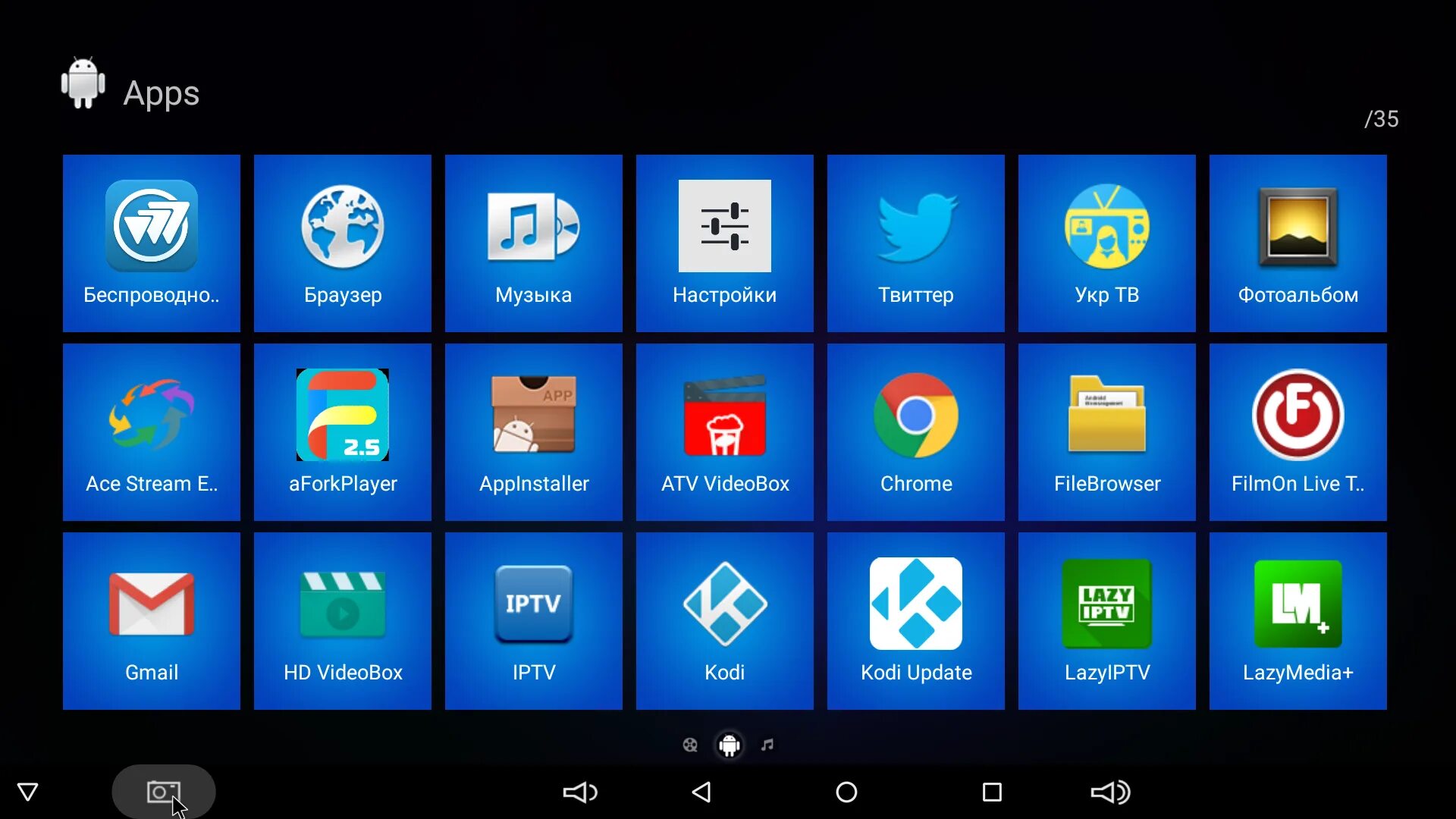The height and width of the screenshot is (819, 1456).
Task: Expand app pages navigation indicator
Action: pos(727,744)
